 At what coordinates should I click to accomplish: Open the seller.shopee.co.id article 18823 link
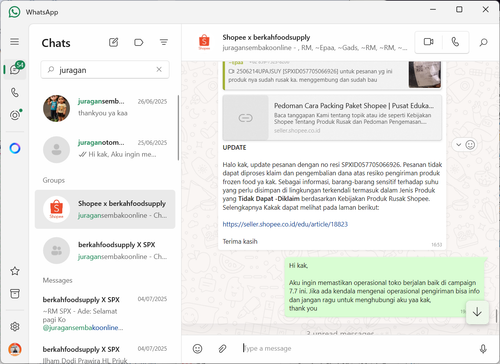(285, 224)
